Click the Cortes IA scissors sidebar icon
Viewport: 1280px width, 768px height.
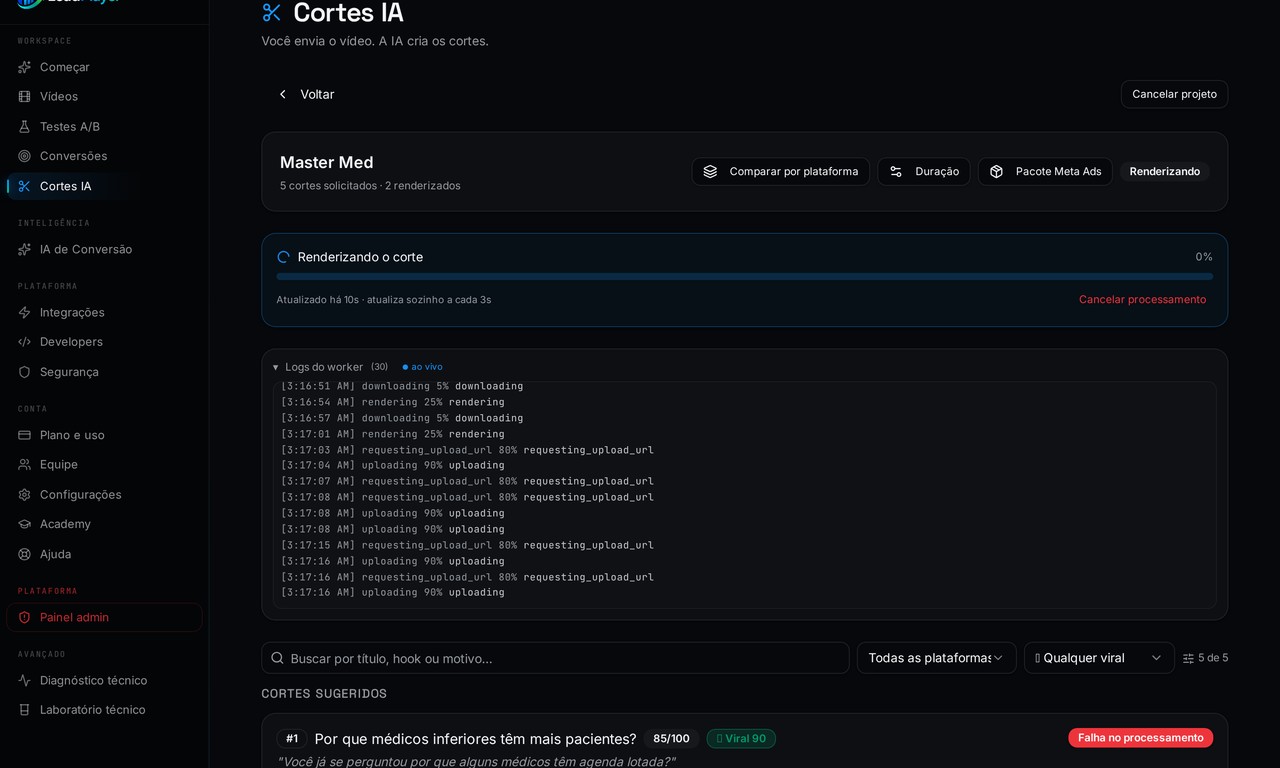click(25, 186)
